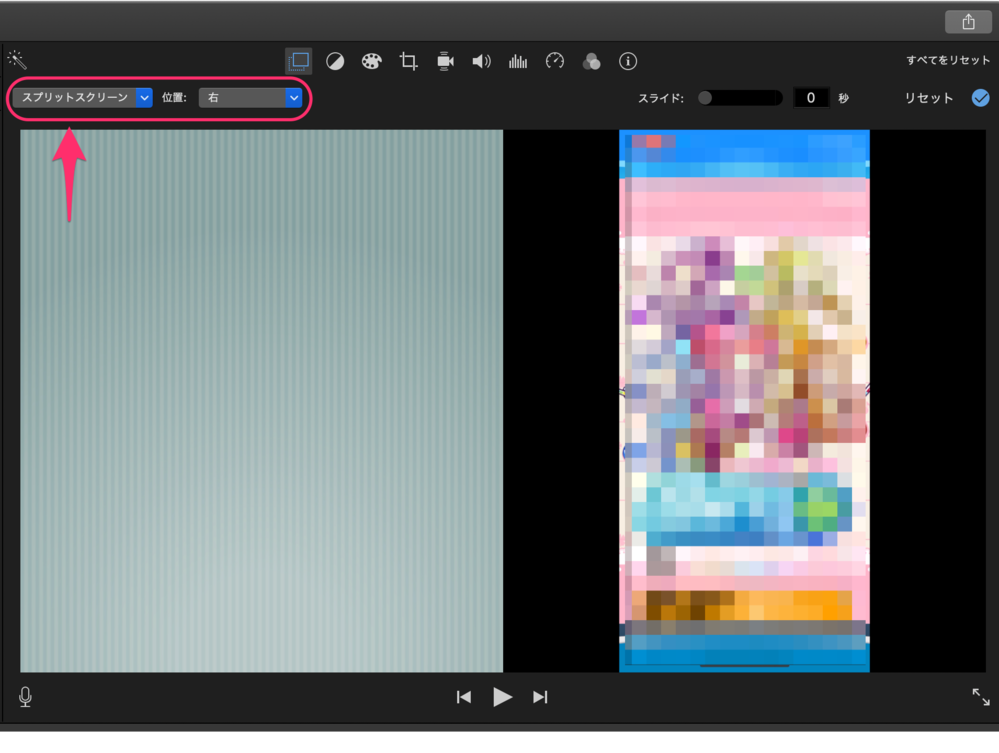This screenshot has width=999, height=753.
Task: Click the リセット button
Action: [929, 98]
